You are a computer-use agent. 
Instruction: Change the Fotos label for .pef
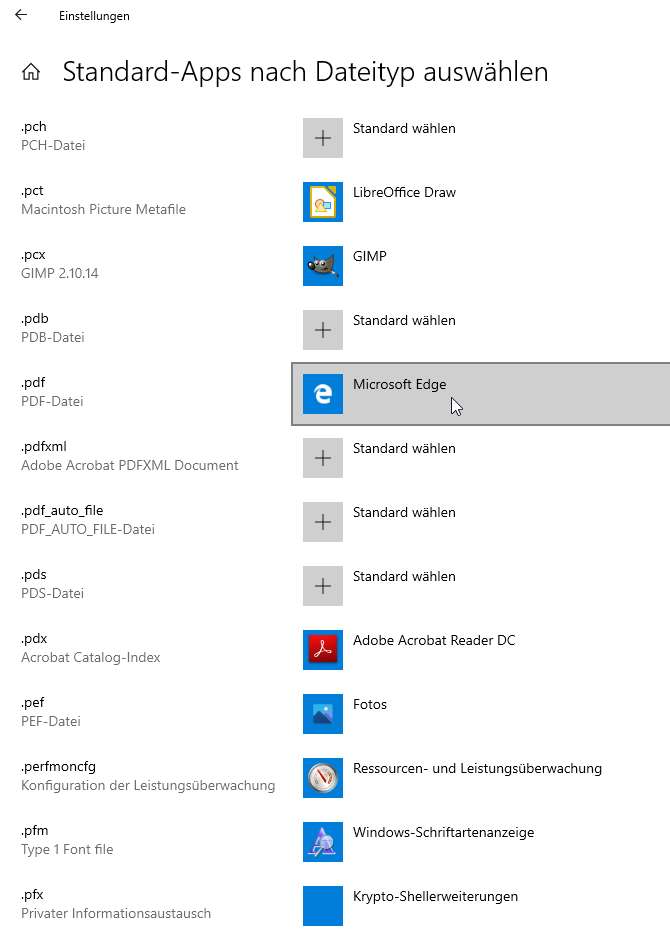click(369, 704)
